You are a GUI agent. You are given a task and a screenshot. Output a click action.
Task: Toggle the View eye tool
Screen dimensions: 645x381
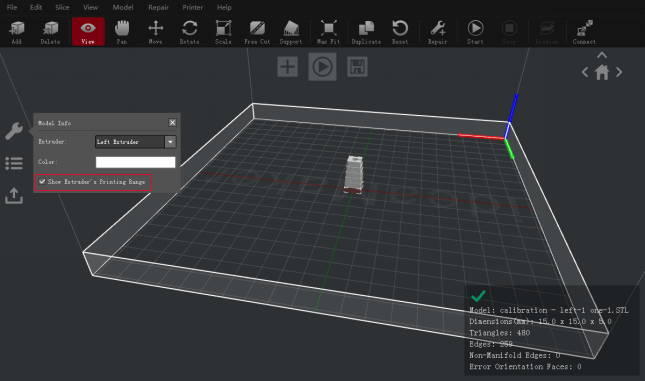pos(88,32)
